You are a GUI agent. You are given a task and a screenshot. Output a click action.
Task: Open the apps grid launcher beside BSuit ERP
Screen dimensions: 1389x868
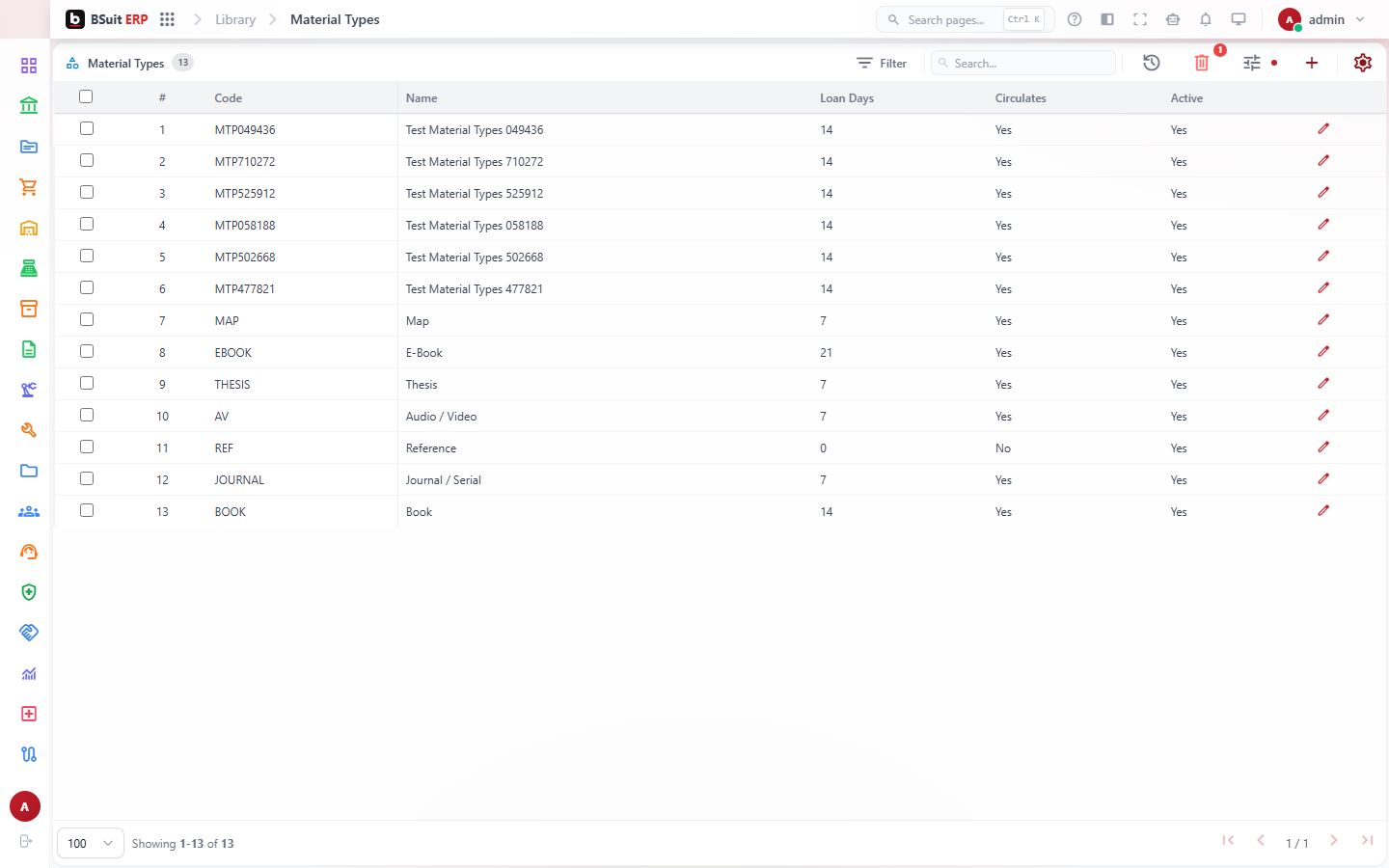tap(167, 19)
